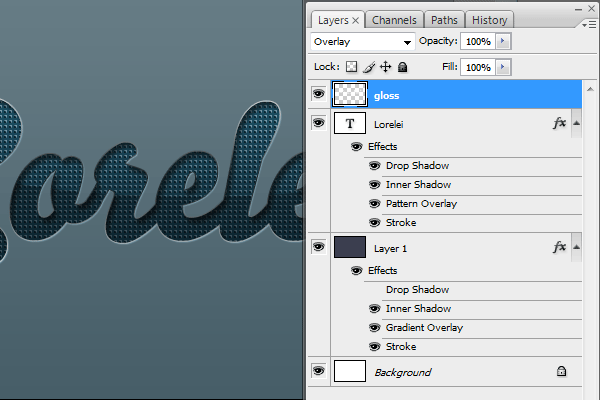Image resolution: width=600 pixels, height=400 pixels.
Task: Toggle all Effects visibility for Lorelei
Action: [x=356, y=147]
